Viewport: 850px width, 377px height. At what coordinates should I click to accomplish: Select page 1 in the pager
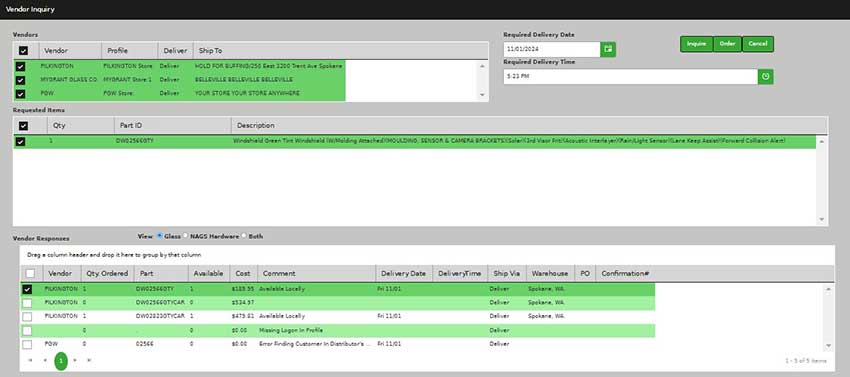point(61,361)
